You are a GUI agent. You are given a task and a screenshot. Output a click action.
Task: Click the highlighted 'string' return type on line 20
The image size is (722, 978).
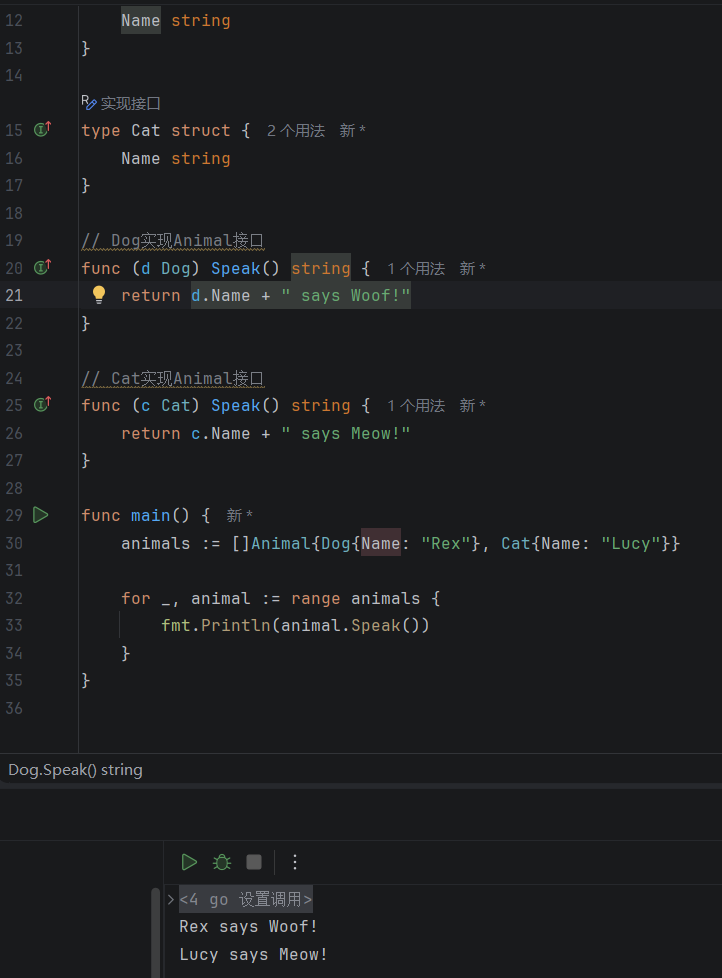[320, 268]
